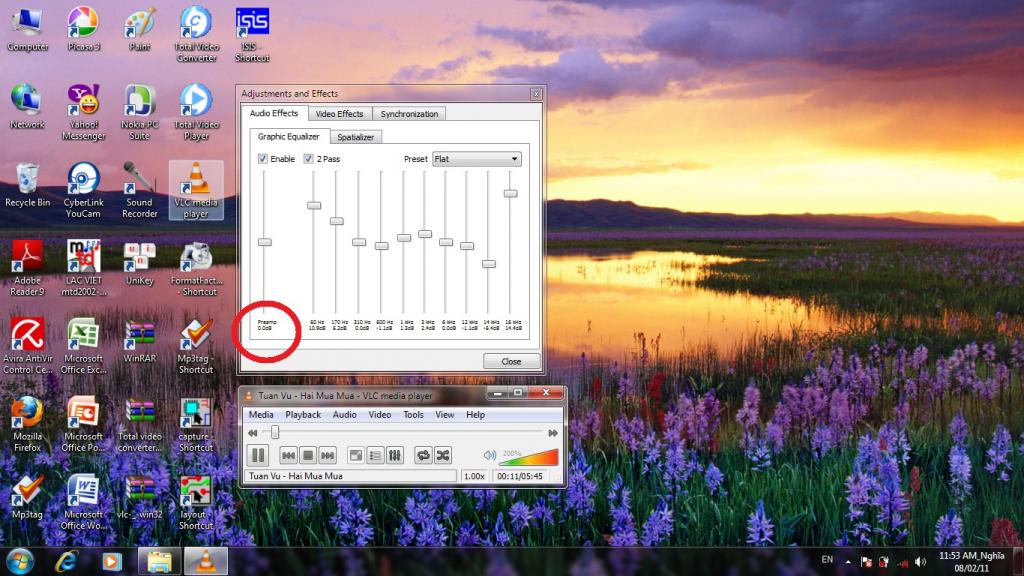1024x576 pixels.
Task: Click the VLC seek bar handle
Action: coord(275,432)
